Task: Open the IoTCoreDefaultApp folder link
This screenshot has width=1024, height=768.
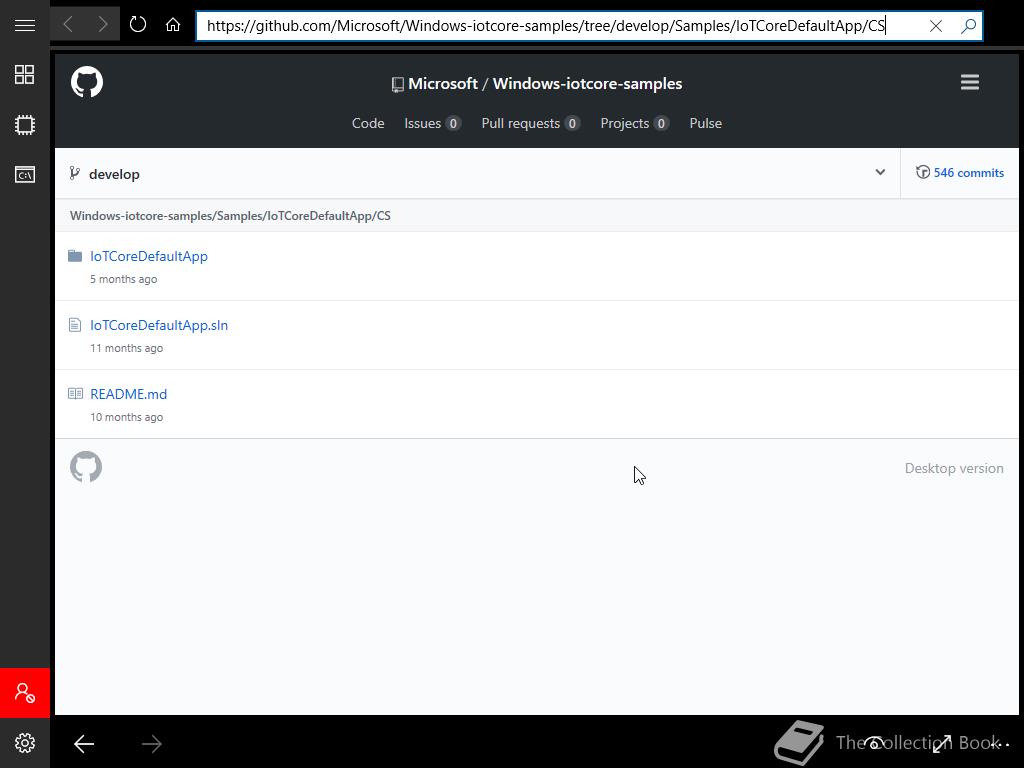Action: 149,256
